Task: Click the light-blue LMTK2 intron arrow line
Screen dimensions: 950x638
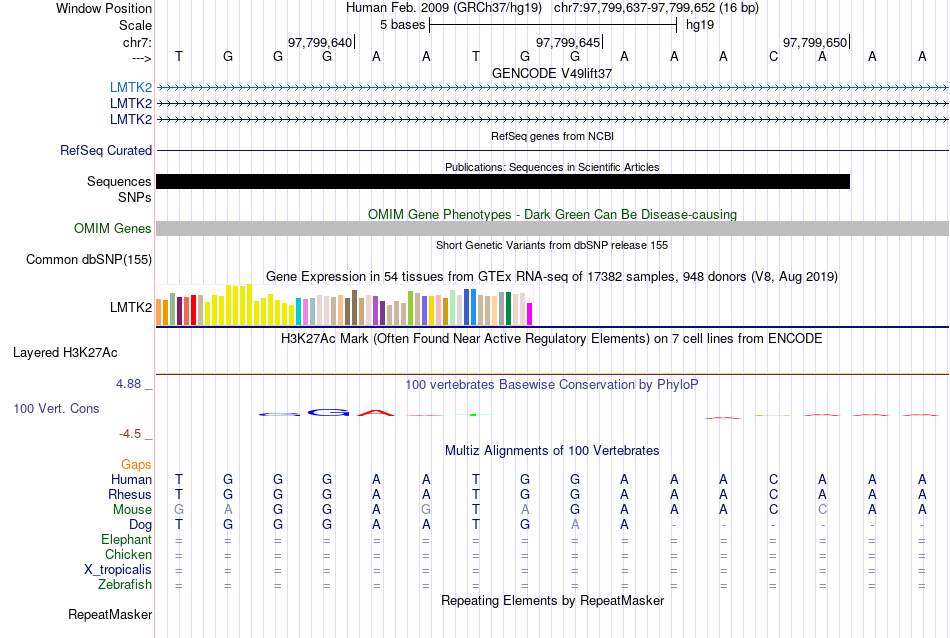Action: (552, 88)
